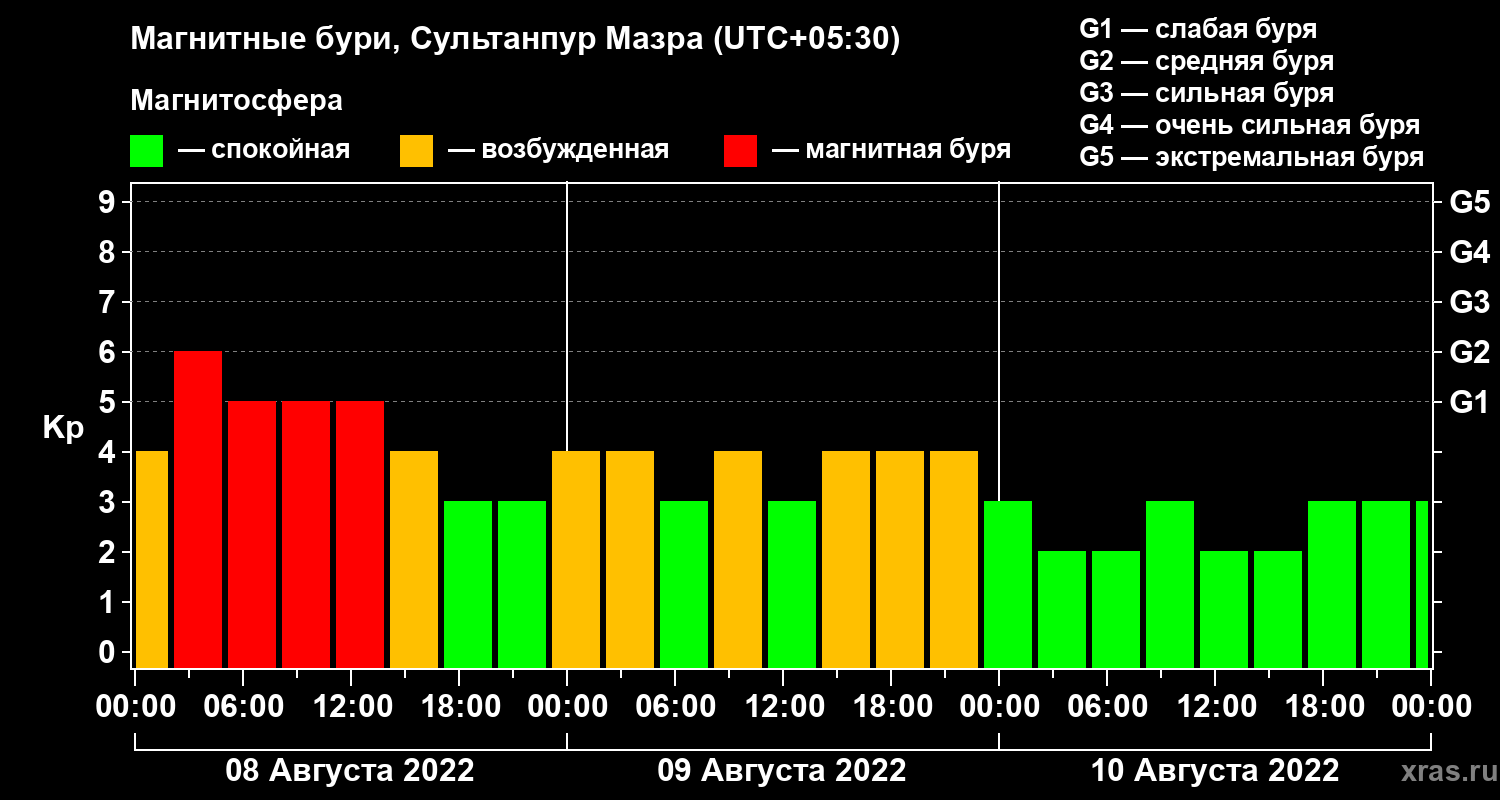
Task: Click the date label 10 Августа 2022
Action: (x=1215, y=771)
